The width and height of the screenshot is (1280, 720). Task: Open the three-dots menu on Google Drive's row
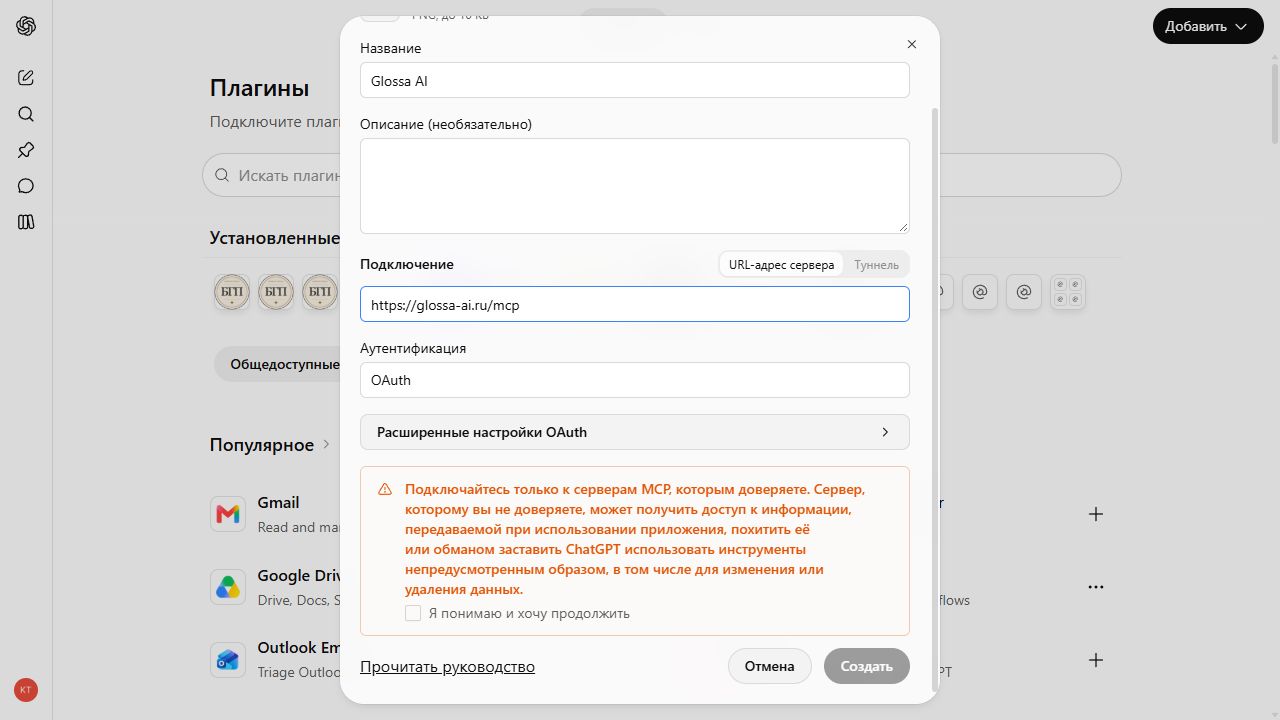coord(1096,587)
